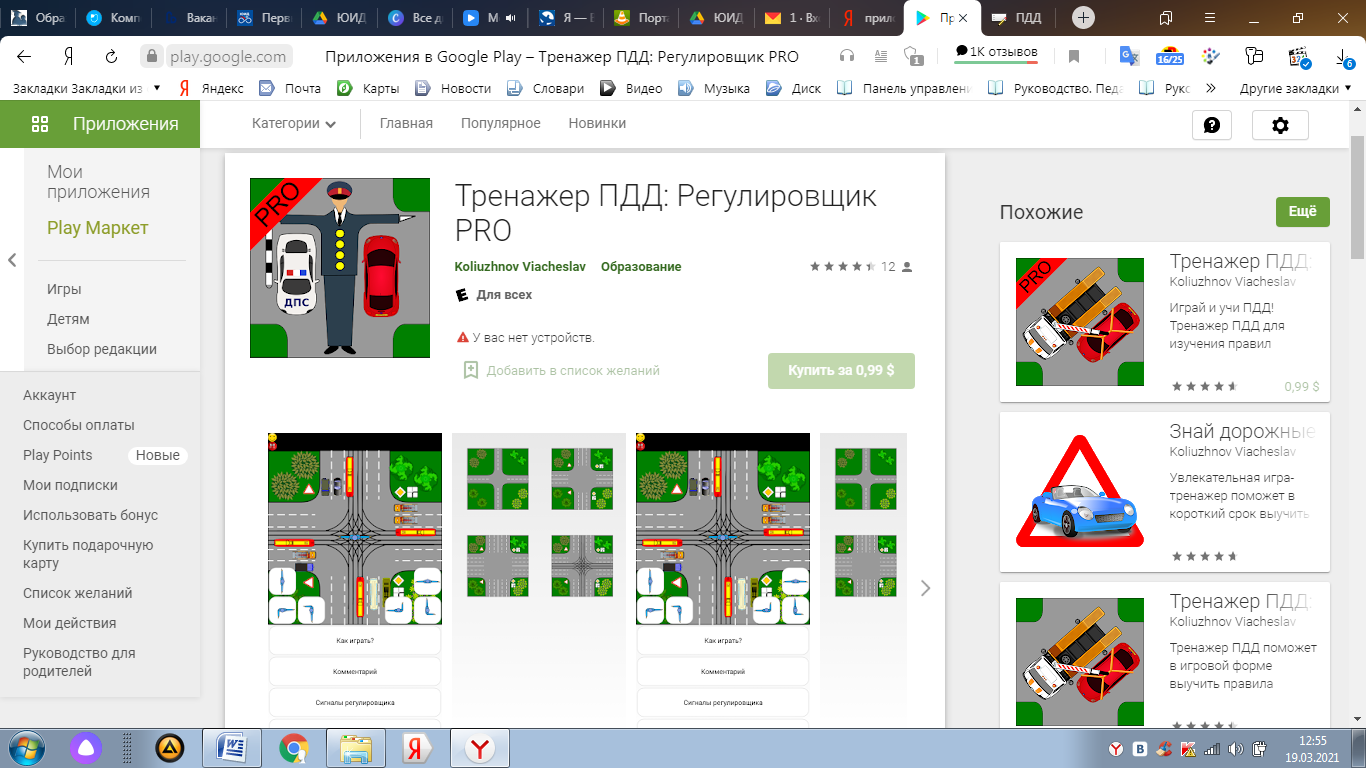1366x768 pixels.
Task: Click Купить за 0,99 $ button
Action: coord(841,370)
